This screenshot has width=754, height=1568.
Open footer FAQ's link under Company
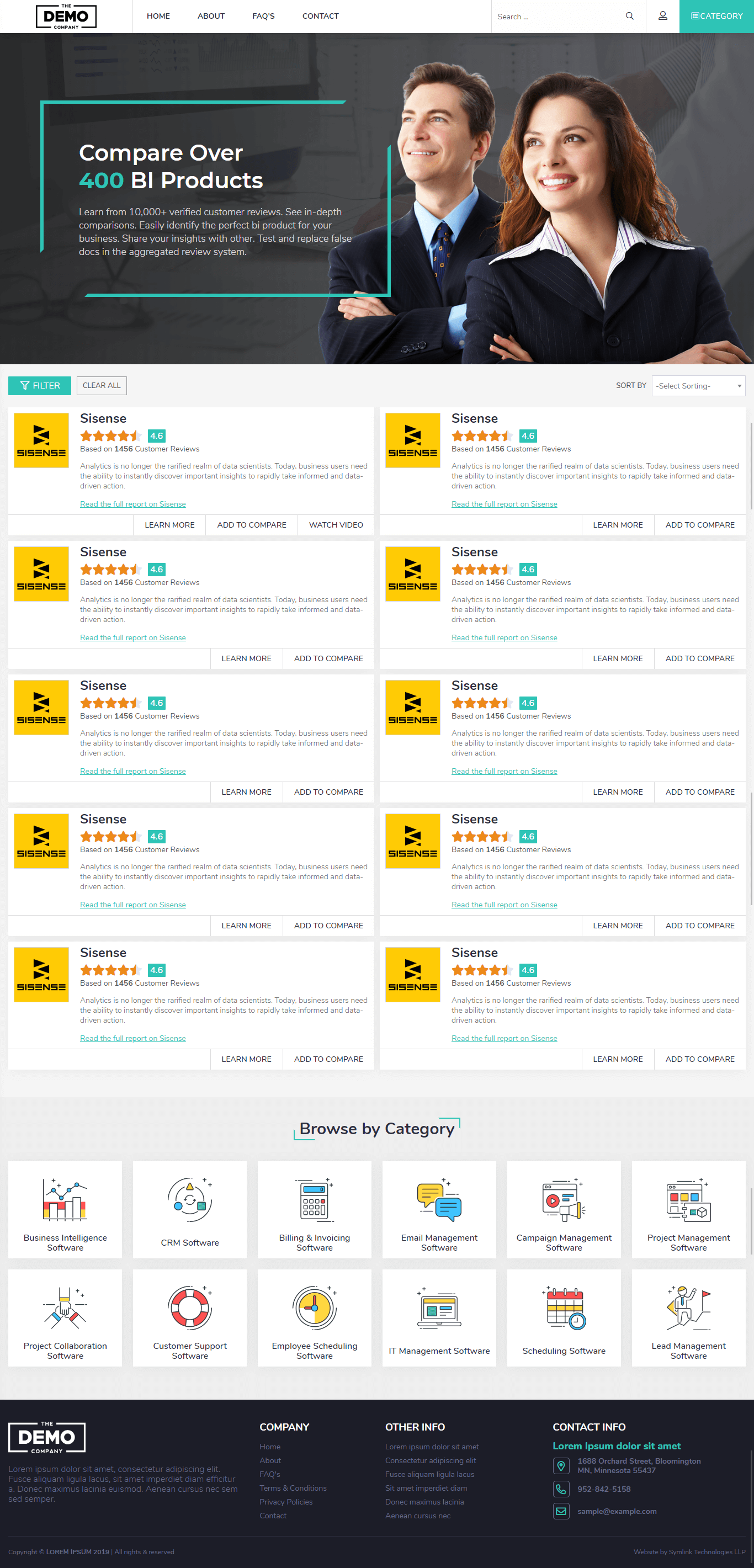[269, 1474]
